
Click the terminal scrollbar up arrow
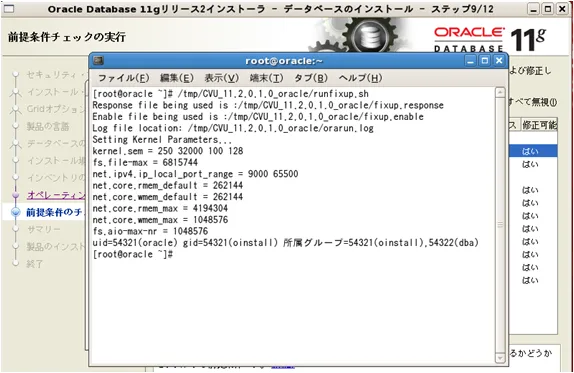pos(500,92)
